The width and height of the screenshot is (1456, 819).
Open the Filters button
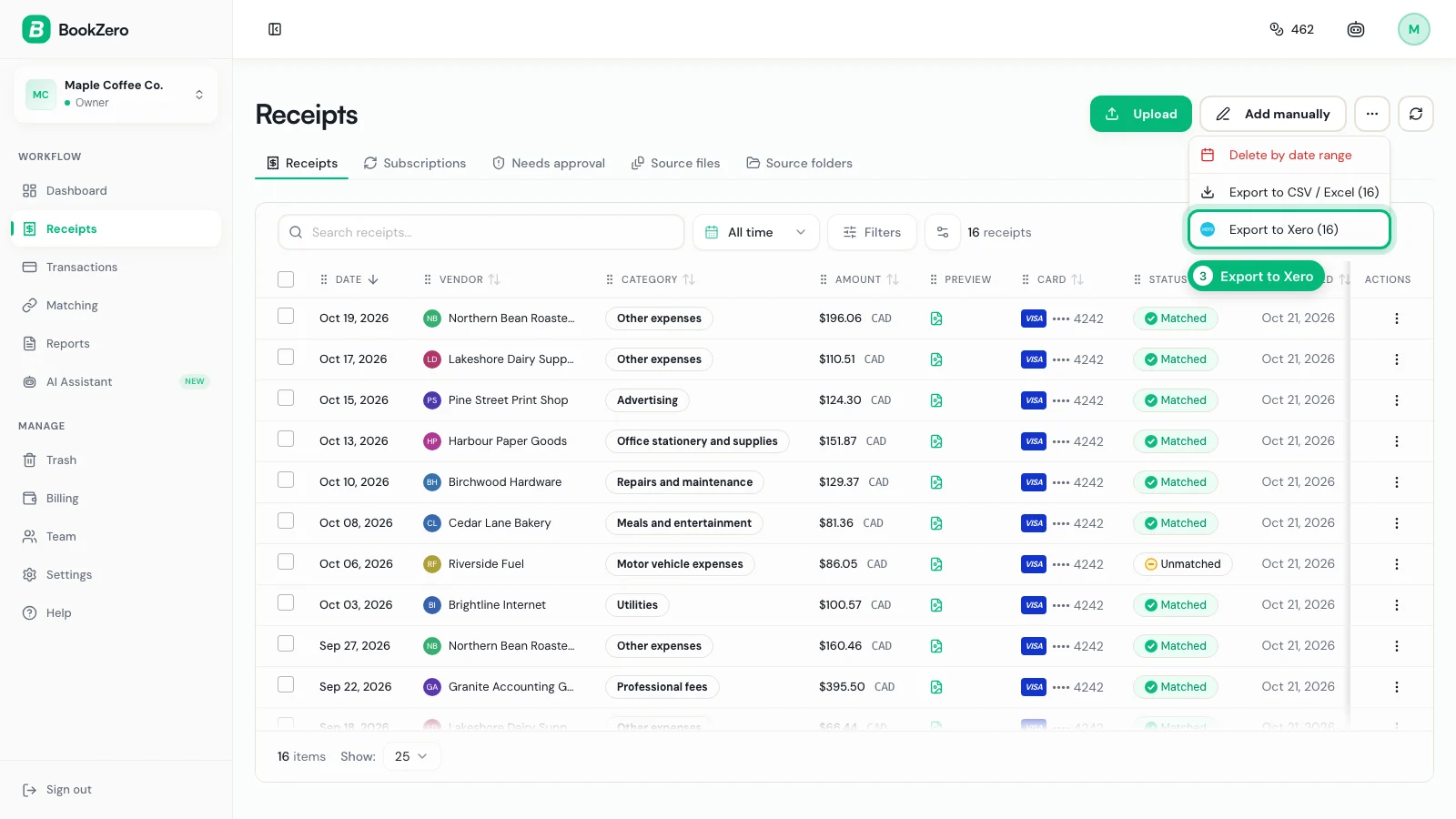(x=871, y=232)
